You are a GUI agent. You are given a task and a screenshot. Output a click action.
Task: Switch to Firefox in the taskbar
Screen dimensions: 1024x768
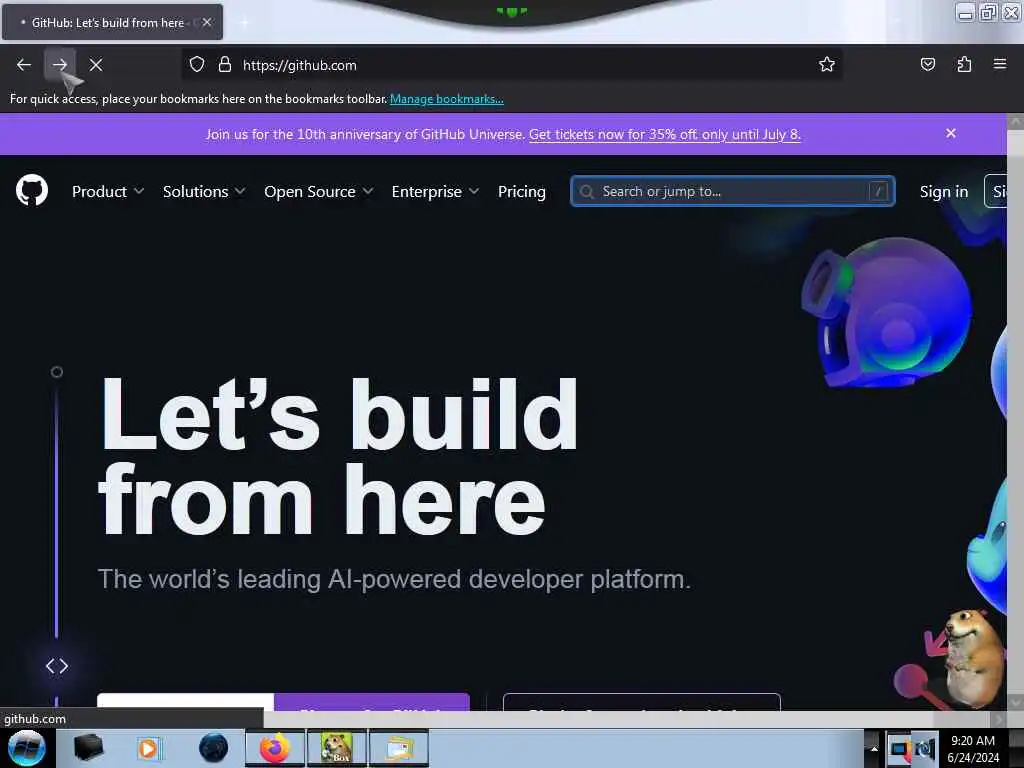click(x=275, y=748)
